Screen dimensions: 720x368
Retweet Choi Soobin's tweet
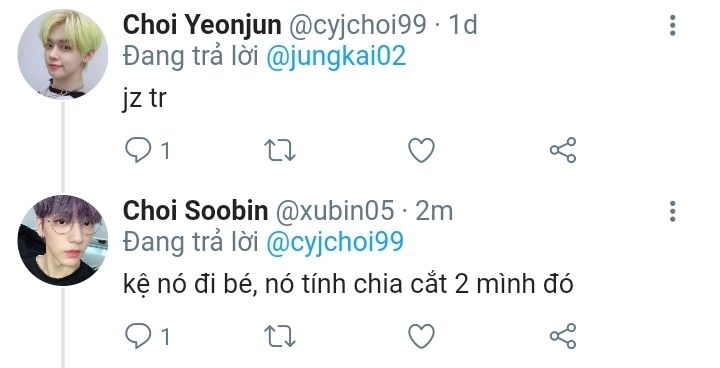(280, 336)
